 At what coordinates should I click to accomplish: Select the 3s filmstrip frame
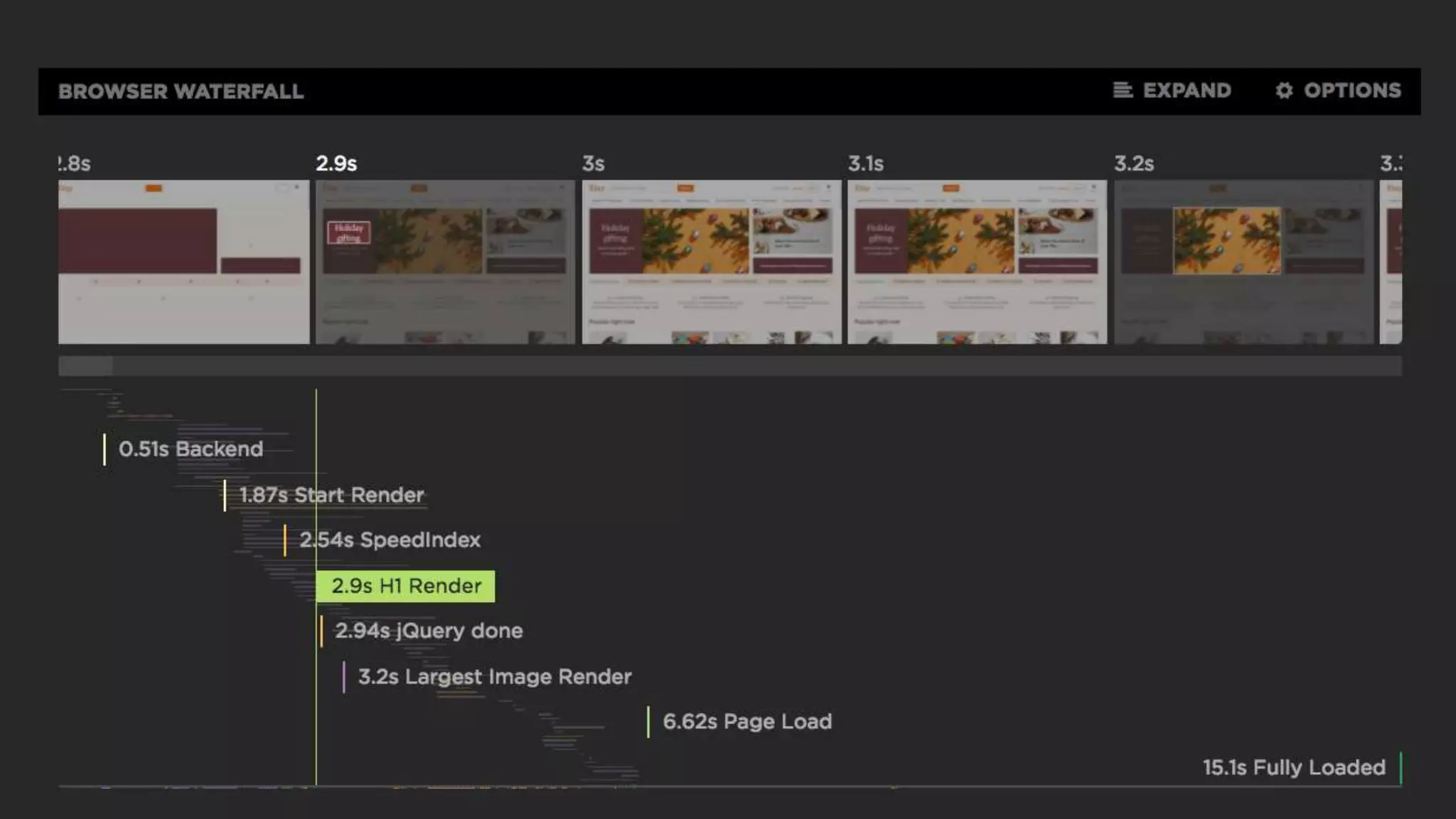tap(711, 262)
